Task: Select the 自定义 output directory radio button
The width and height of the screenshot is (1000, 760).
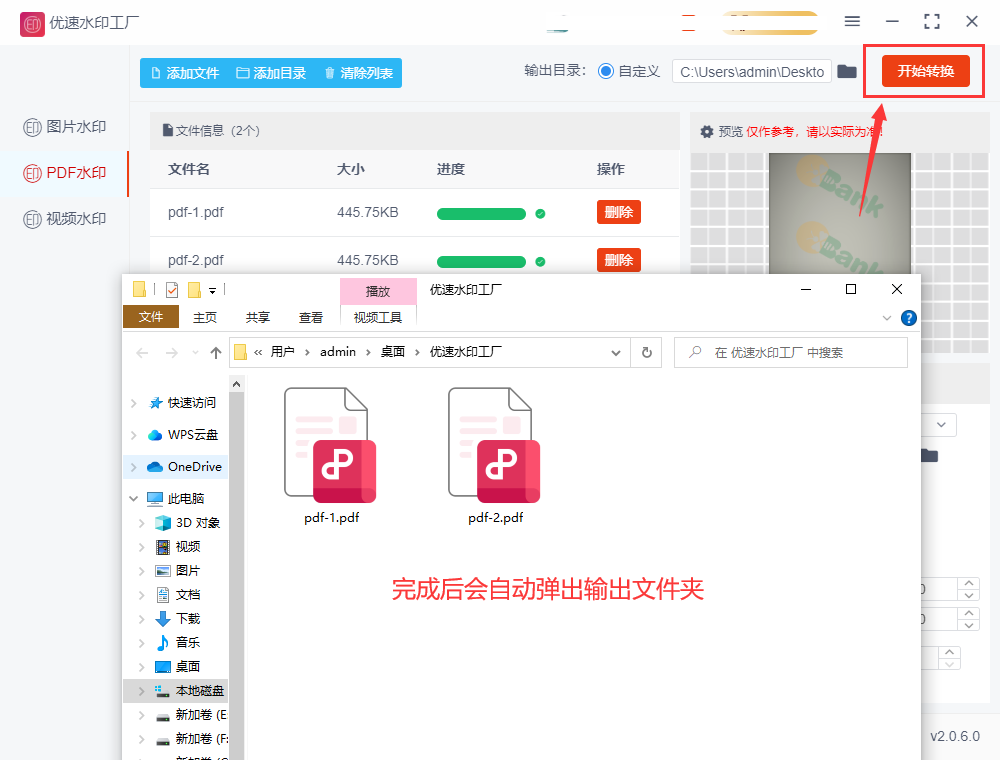Action: 606,71
